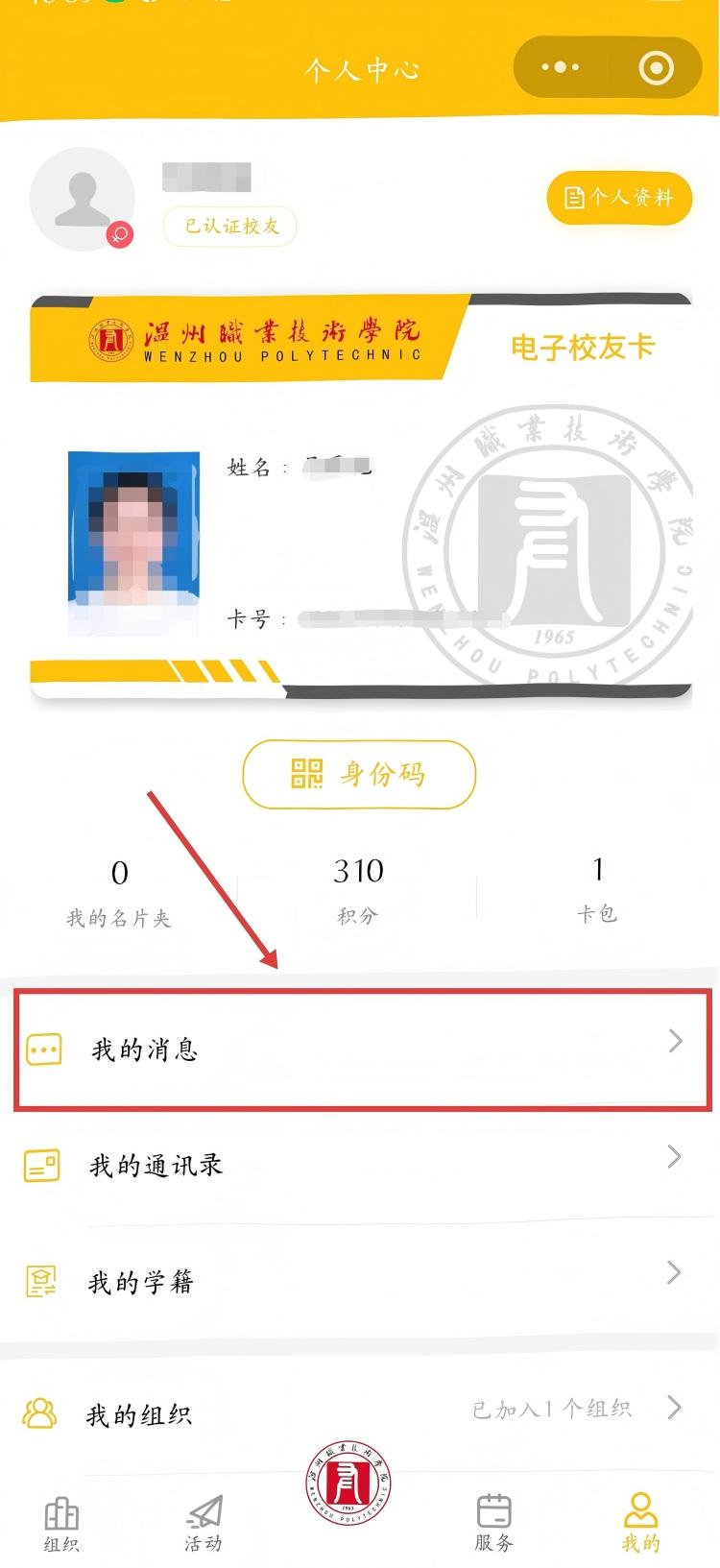
Task: Open the 身份码 QR code button
Action: pos(359,774)
